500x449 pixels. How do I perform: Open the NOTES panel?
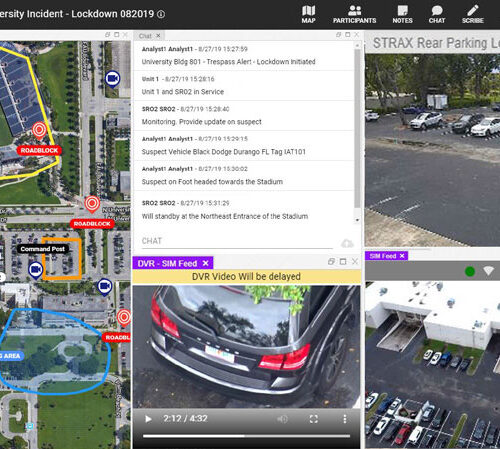[x=402, y=14]
